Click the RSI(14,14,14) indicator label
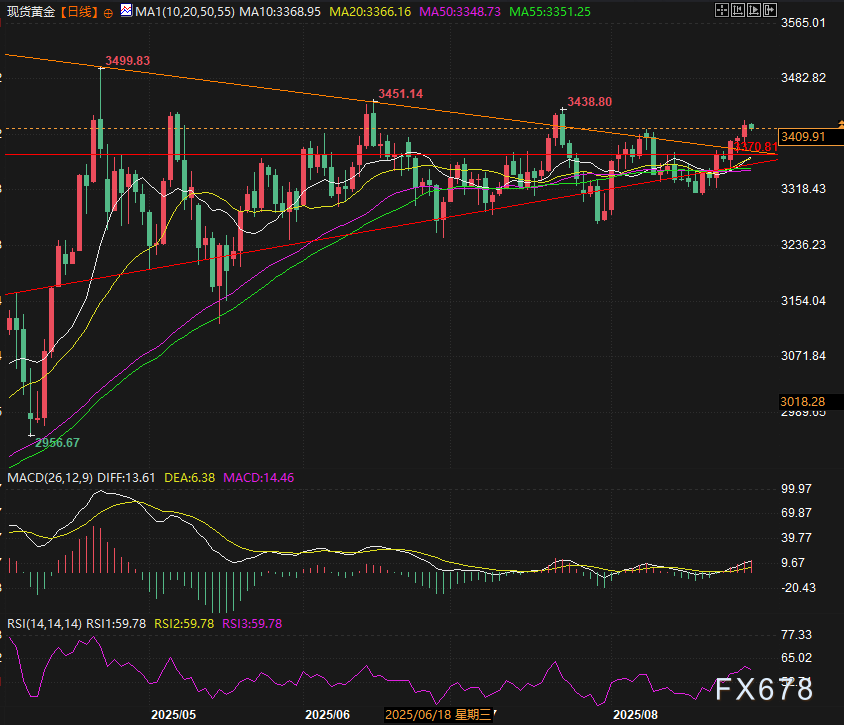844x725 pixels. click(x=44, y=623)
